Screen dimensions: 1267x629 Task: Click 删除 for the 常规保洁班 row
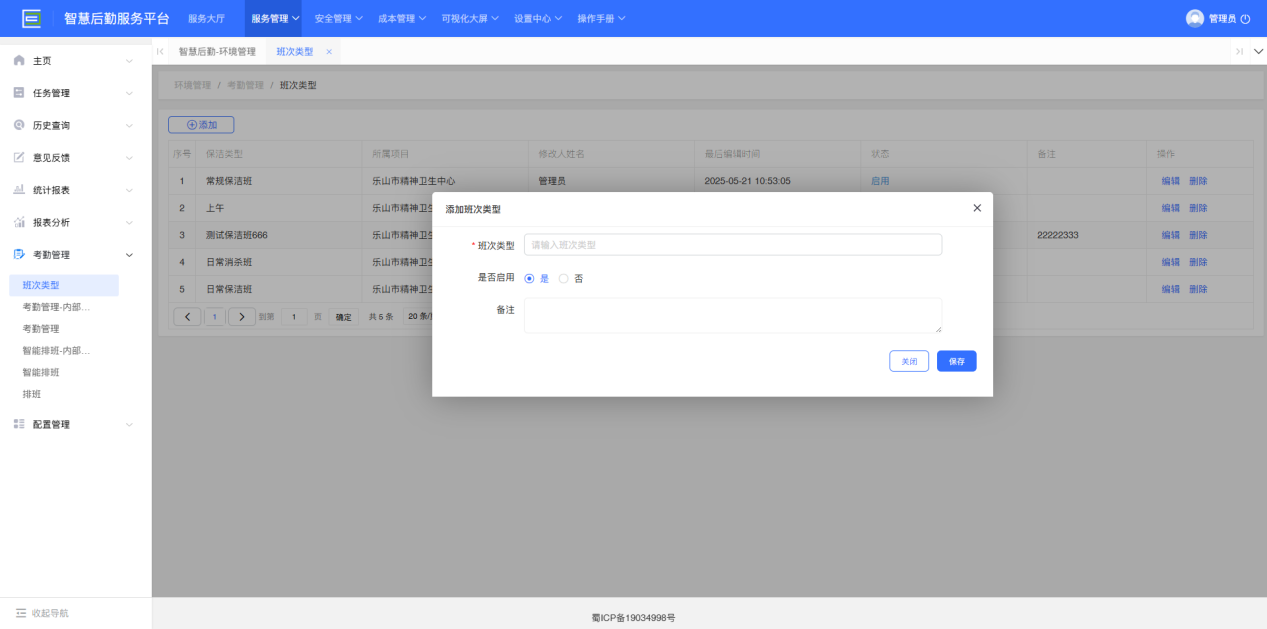pos(1198,181)
